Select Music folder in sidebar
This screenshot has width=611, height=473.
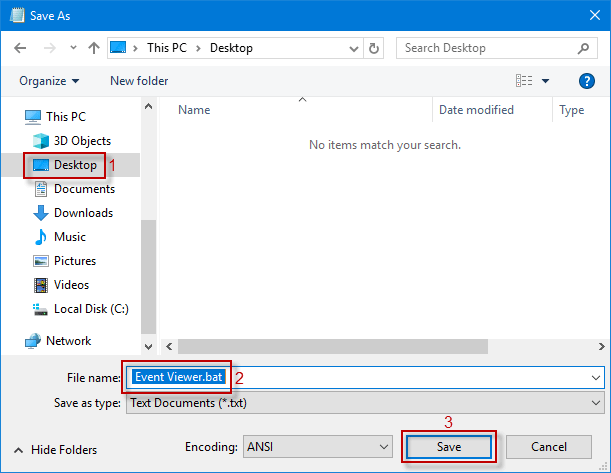click(69, 237)
